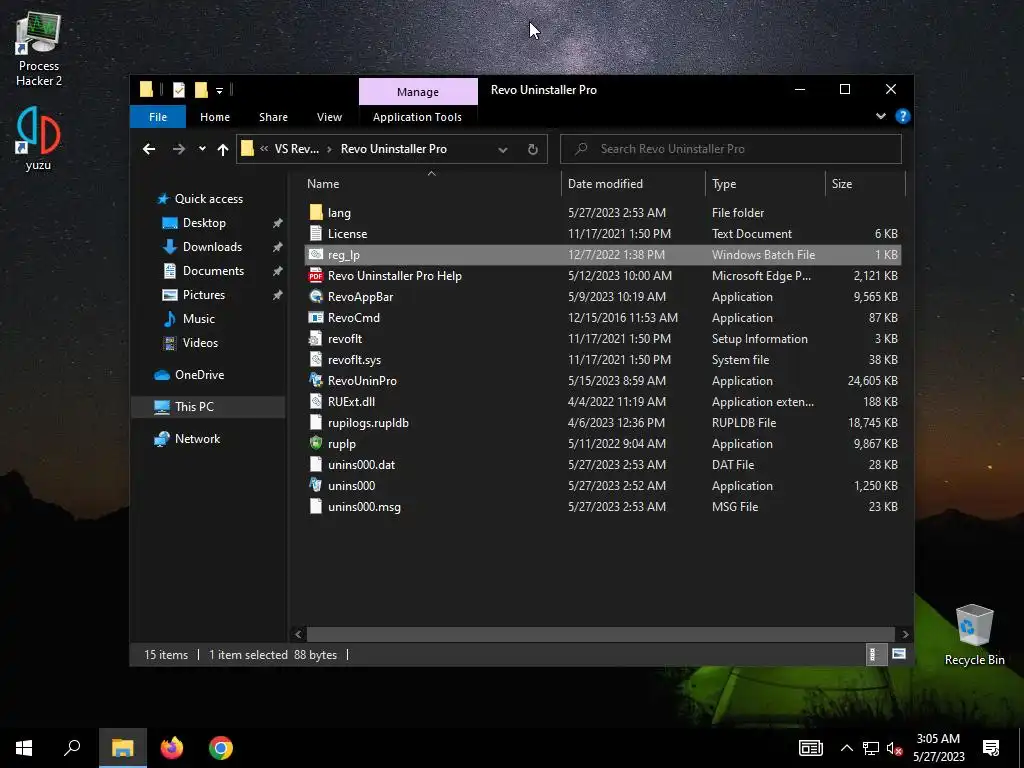Open Documents in the navigation pane

(213, 270)
